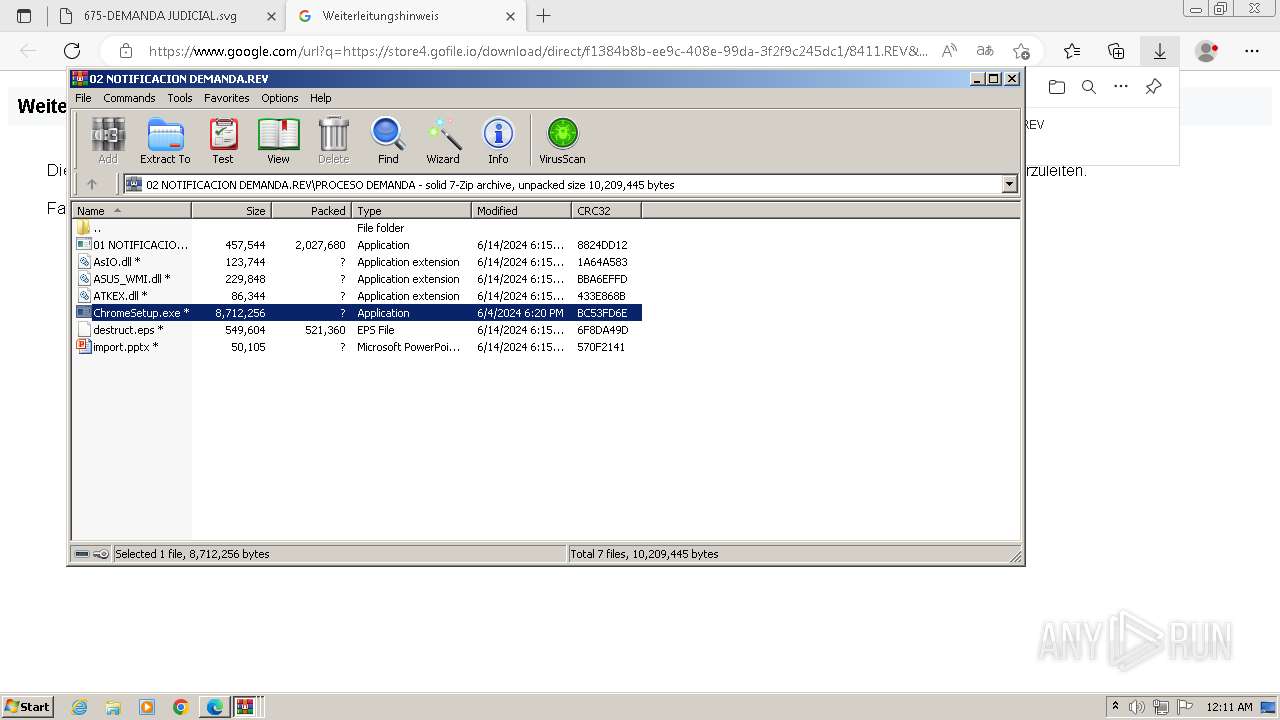Open Edge Settings and more menu

[1252, 51]
